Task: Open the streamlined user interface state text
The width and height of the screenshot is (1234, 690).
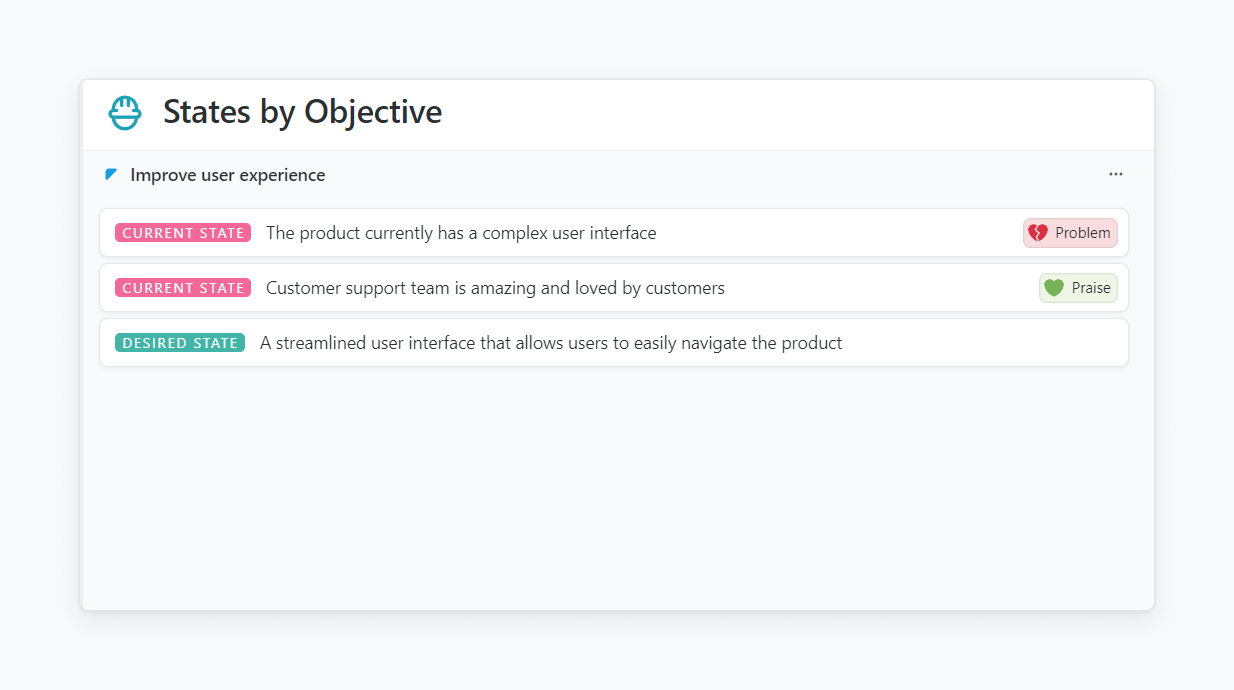Action: [551, 343]
